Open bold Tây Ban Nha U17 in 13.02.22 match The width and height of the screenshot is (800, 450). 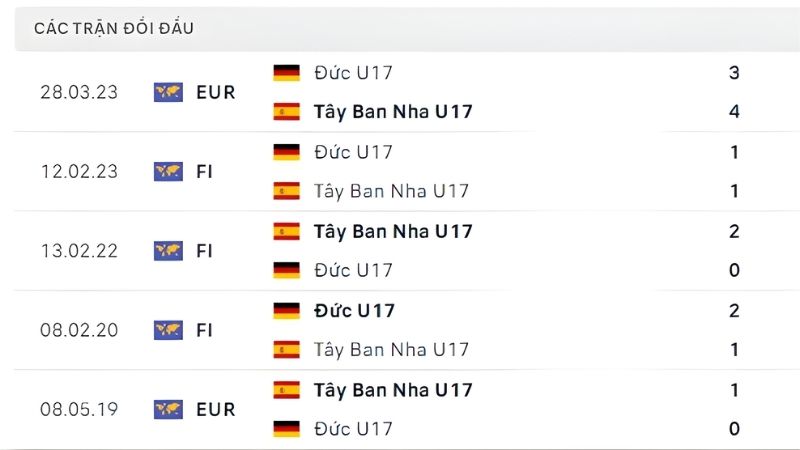392,231
